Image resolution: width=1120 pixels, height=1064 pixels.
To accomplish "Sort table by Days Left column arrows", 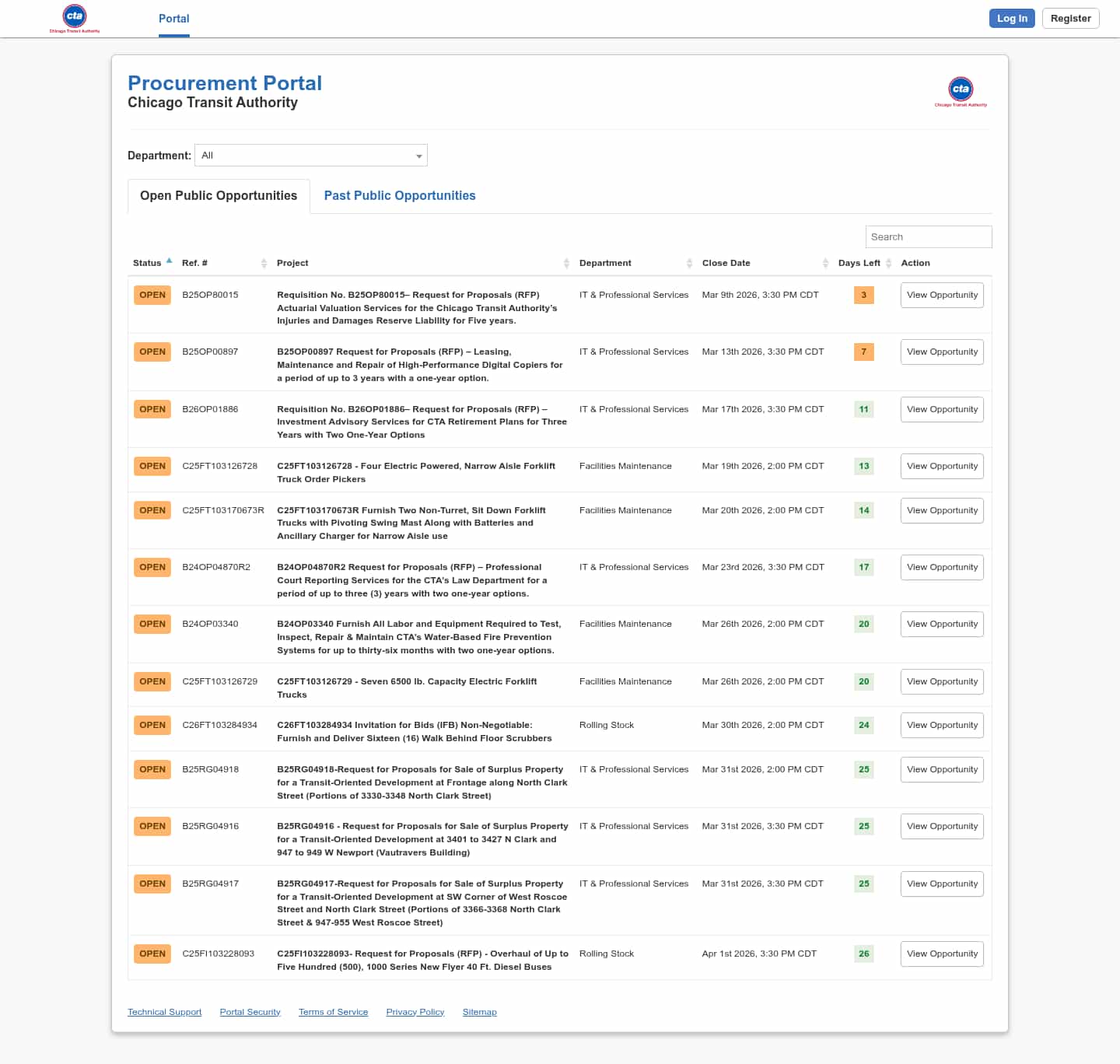I will click(x=888, y=264).
